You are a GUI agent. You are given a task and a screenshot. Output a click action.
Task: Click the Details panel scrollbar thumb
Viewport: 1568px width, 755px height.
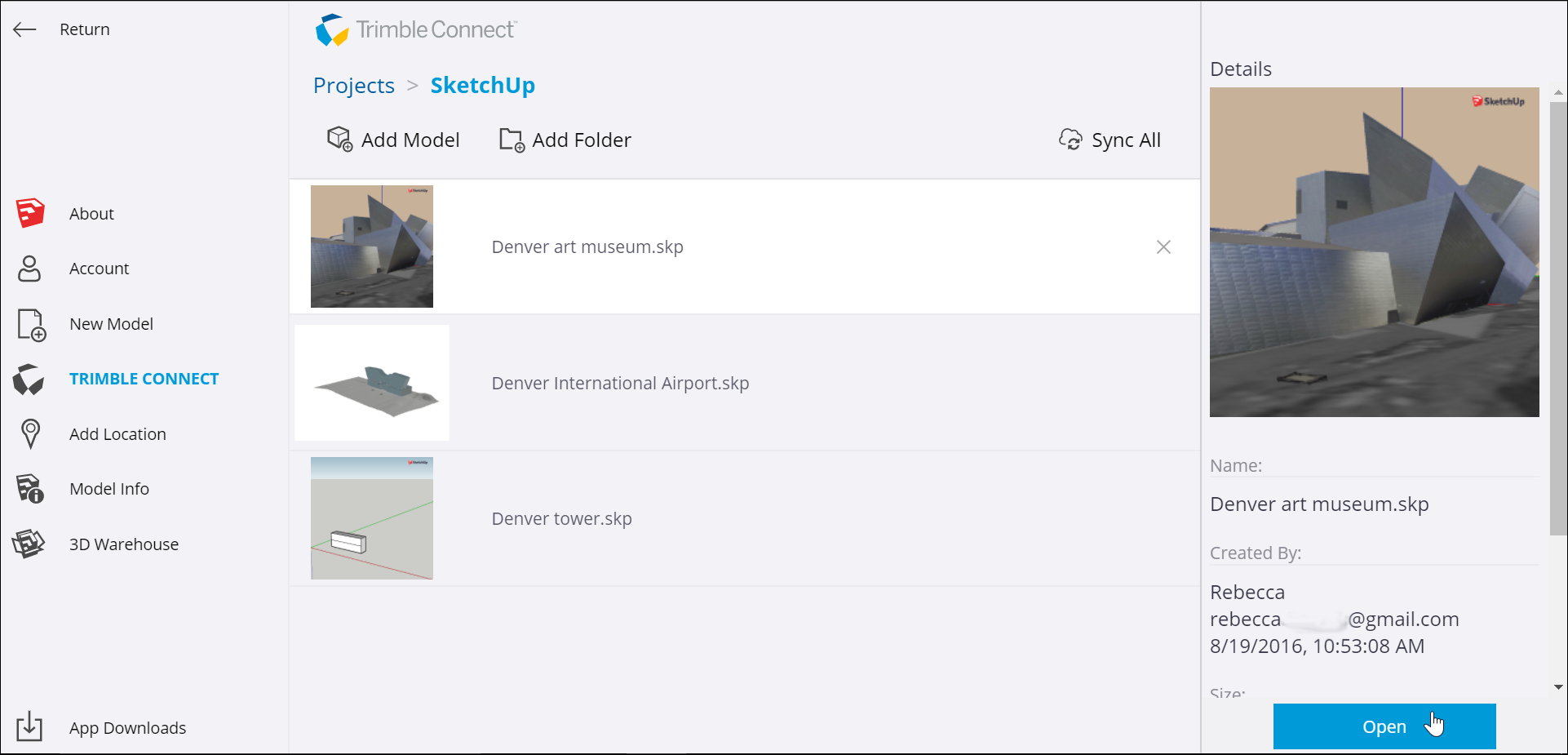(1558, 318)
